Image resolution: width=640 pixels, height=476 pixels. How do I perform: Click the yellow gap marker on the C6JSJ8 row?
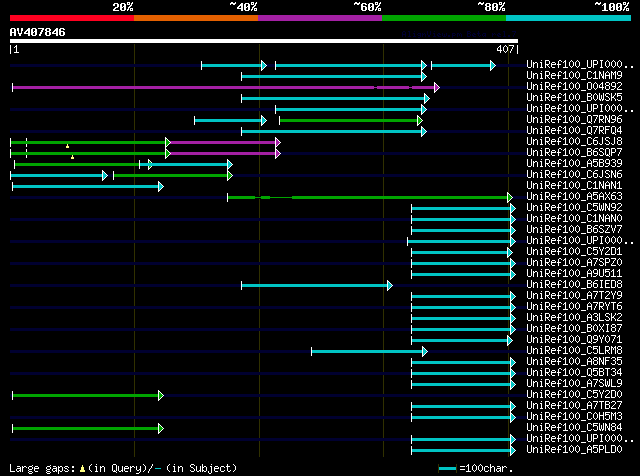[67, 146]
